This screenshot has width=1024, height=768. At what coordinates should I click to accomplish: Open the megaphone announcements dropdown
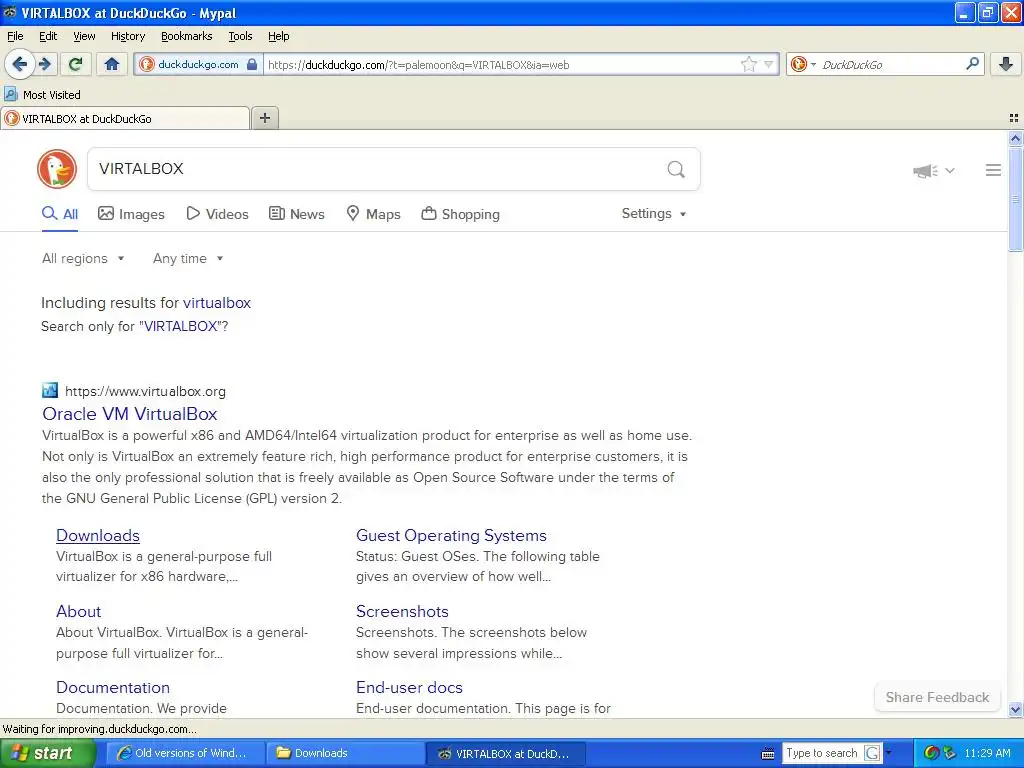[x=934, y=170]
